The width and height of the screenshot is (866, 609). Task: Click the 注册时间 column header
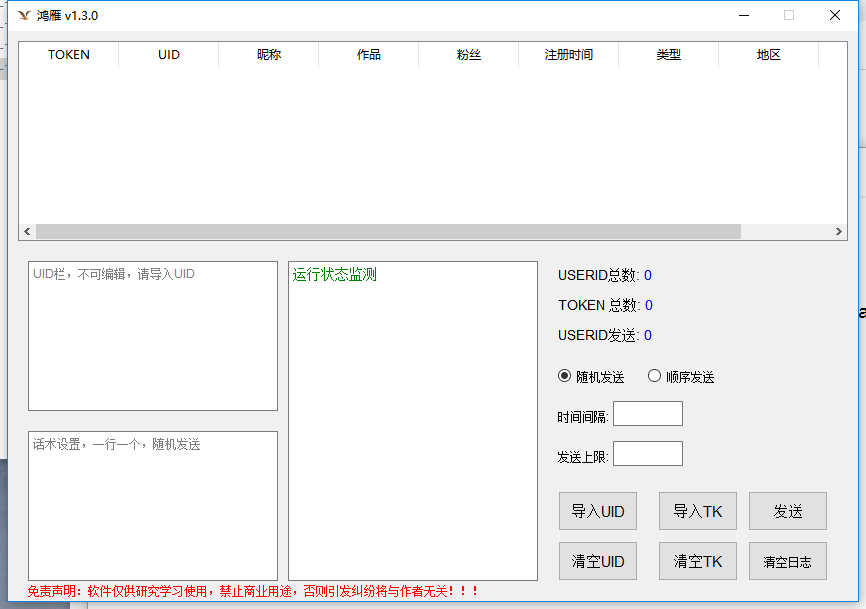568,55
